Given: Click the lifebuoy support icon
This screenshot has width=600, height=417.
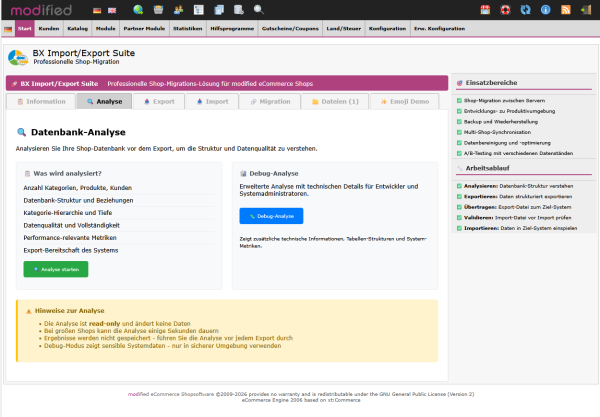Looking at the screenshot, I should tap(507, 10).
